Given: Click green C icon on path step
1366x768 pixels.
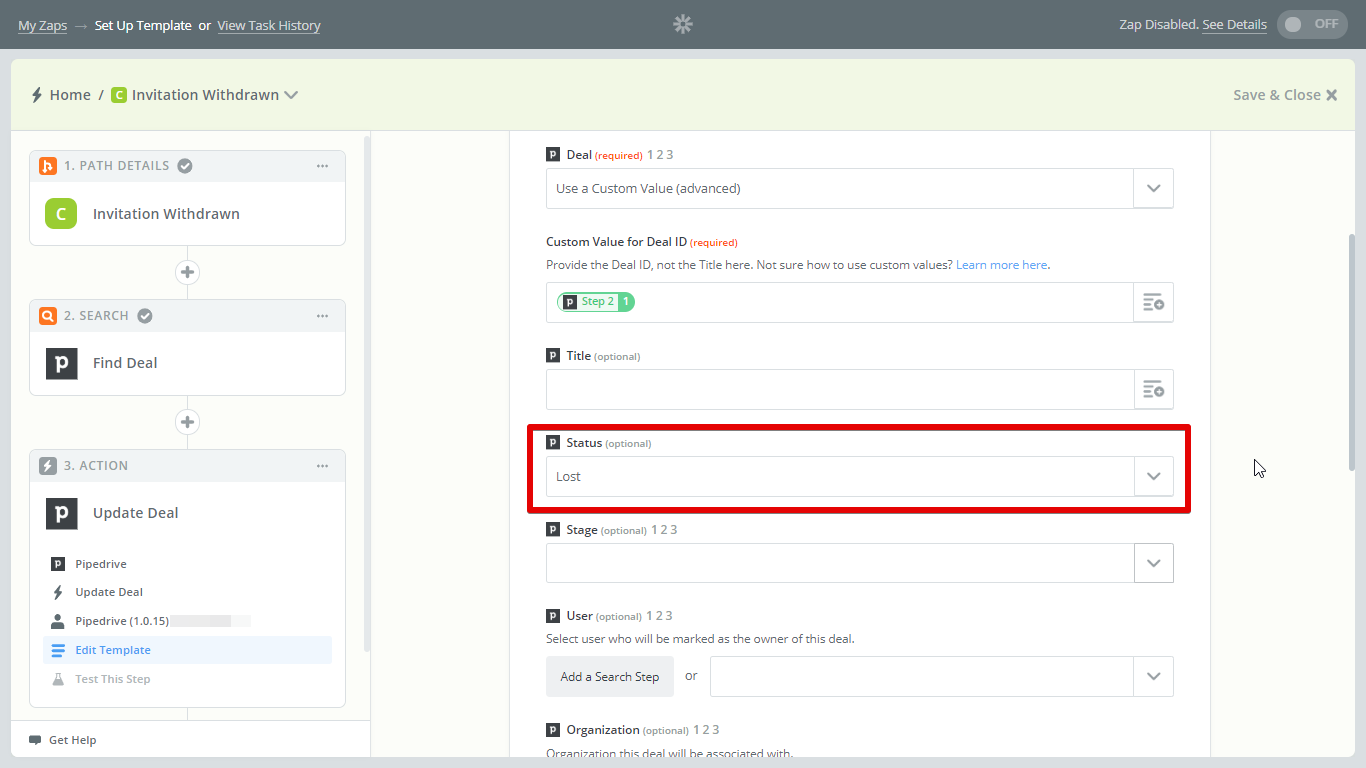Looking at the screenshot, I should coord(61,214).
